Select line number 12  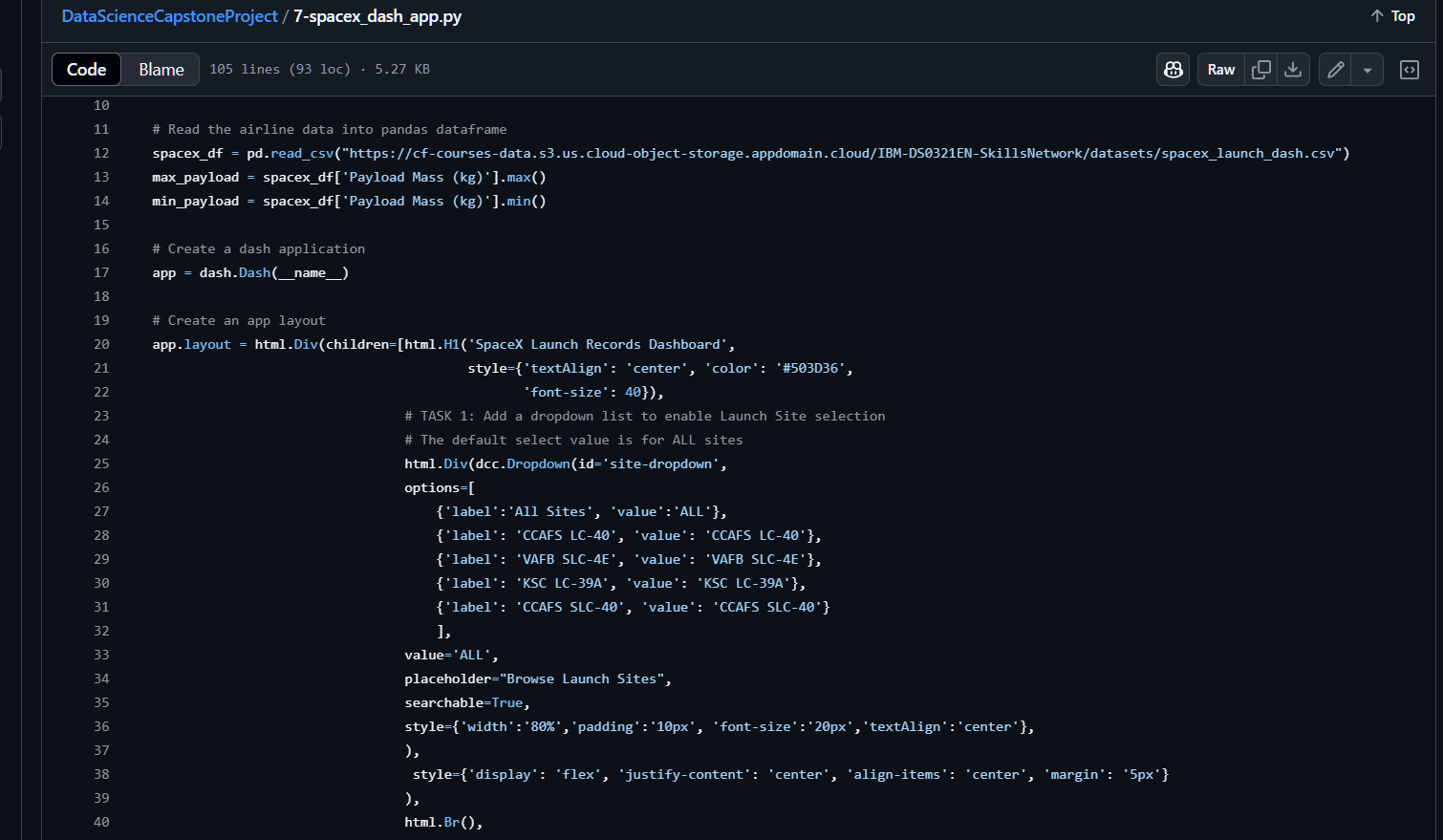(x=101, y=153)
